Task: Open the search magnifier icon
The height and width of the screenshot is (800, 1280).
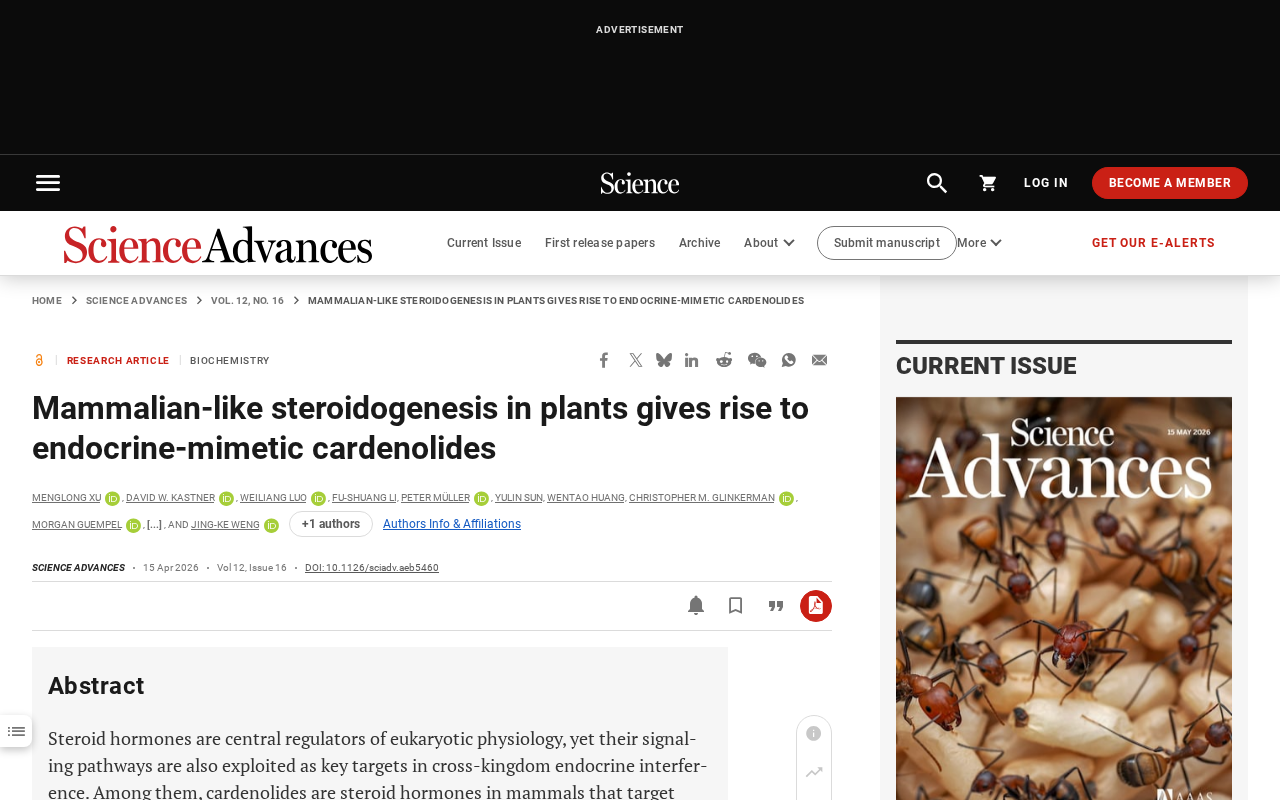Action: (x=937, y=183)
